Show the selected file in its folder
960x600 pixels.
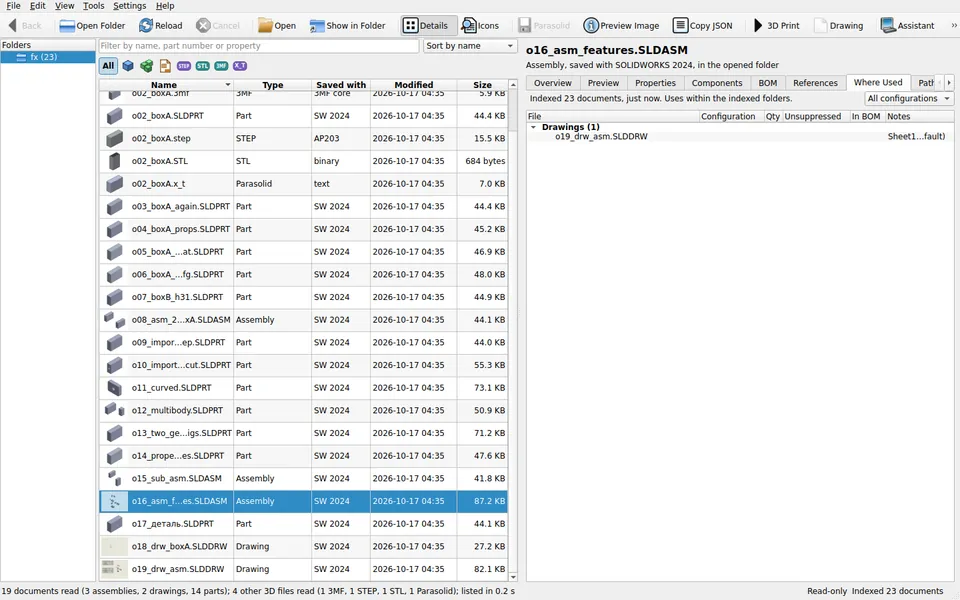[x=347, y=26]
